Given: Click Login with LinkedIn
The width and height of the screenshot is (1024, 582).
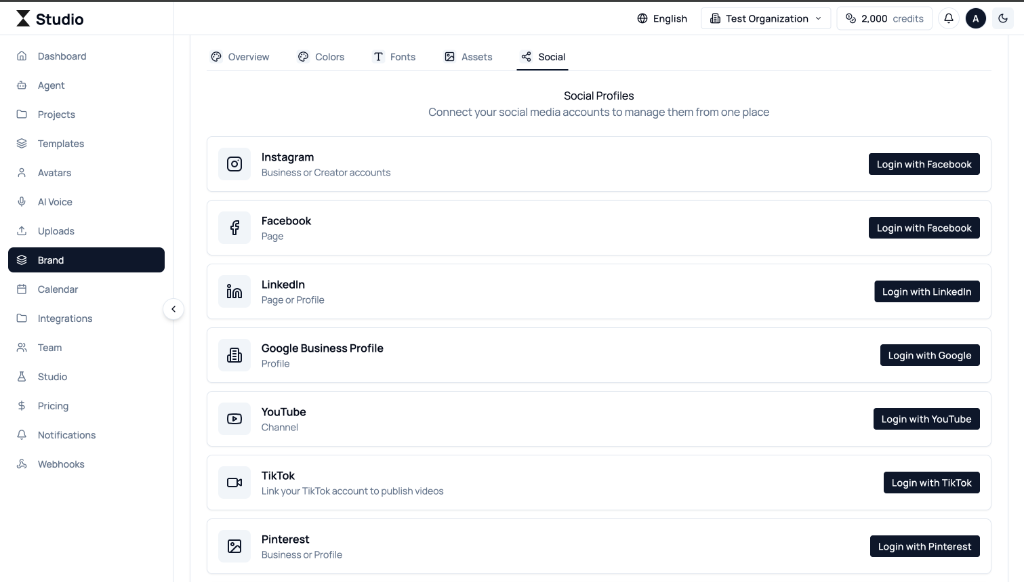Looking at the screenshot, I should [927, 291].
